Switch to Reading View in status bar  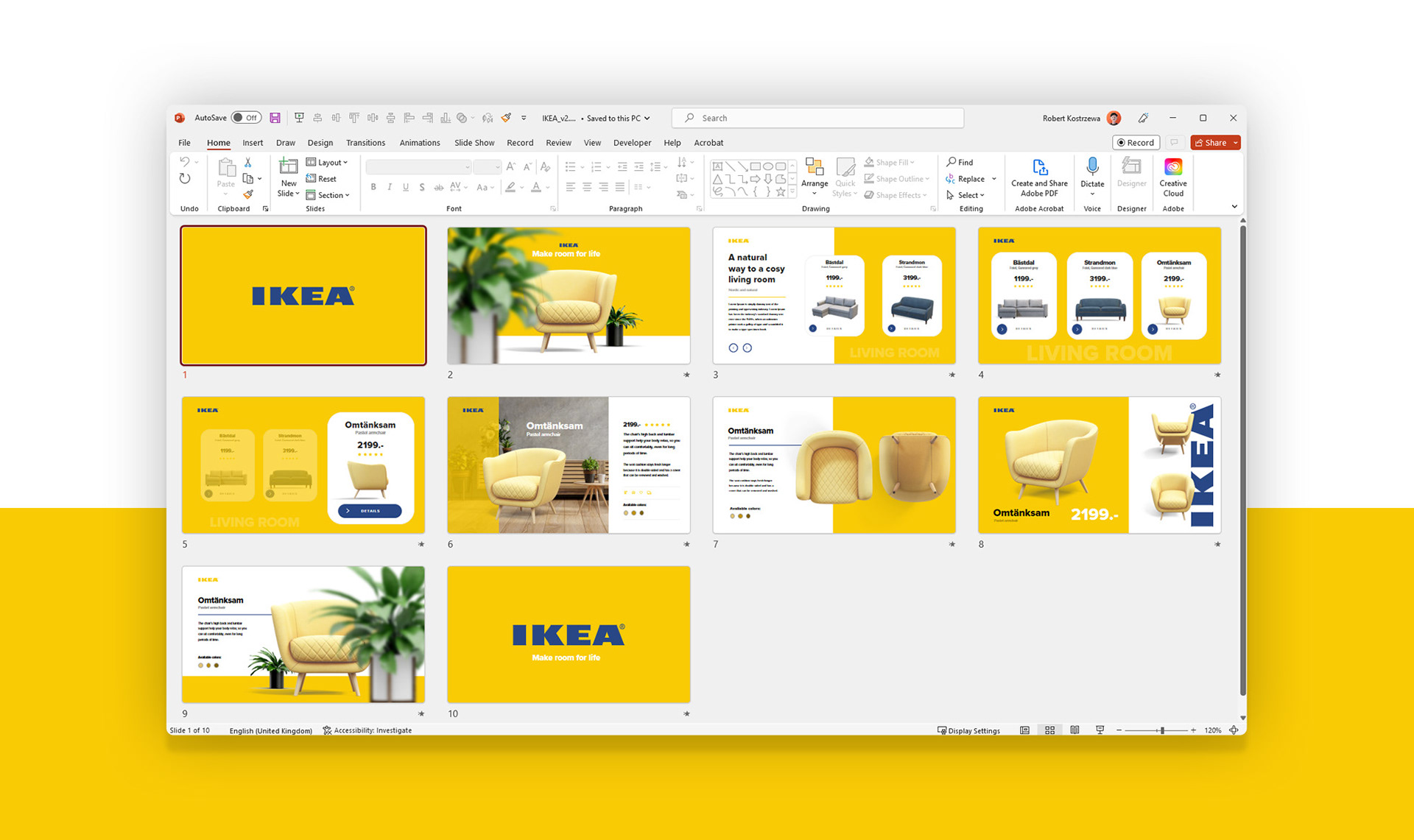(x=1074, y=730)
